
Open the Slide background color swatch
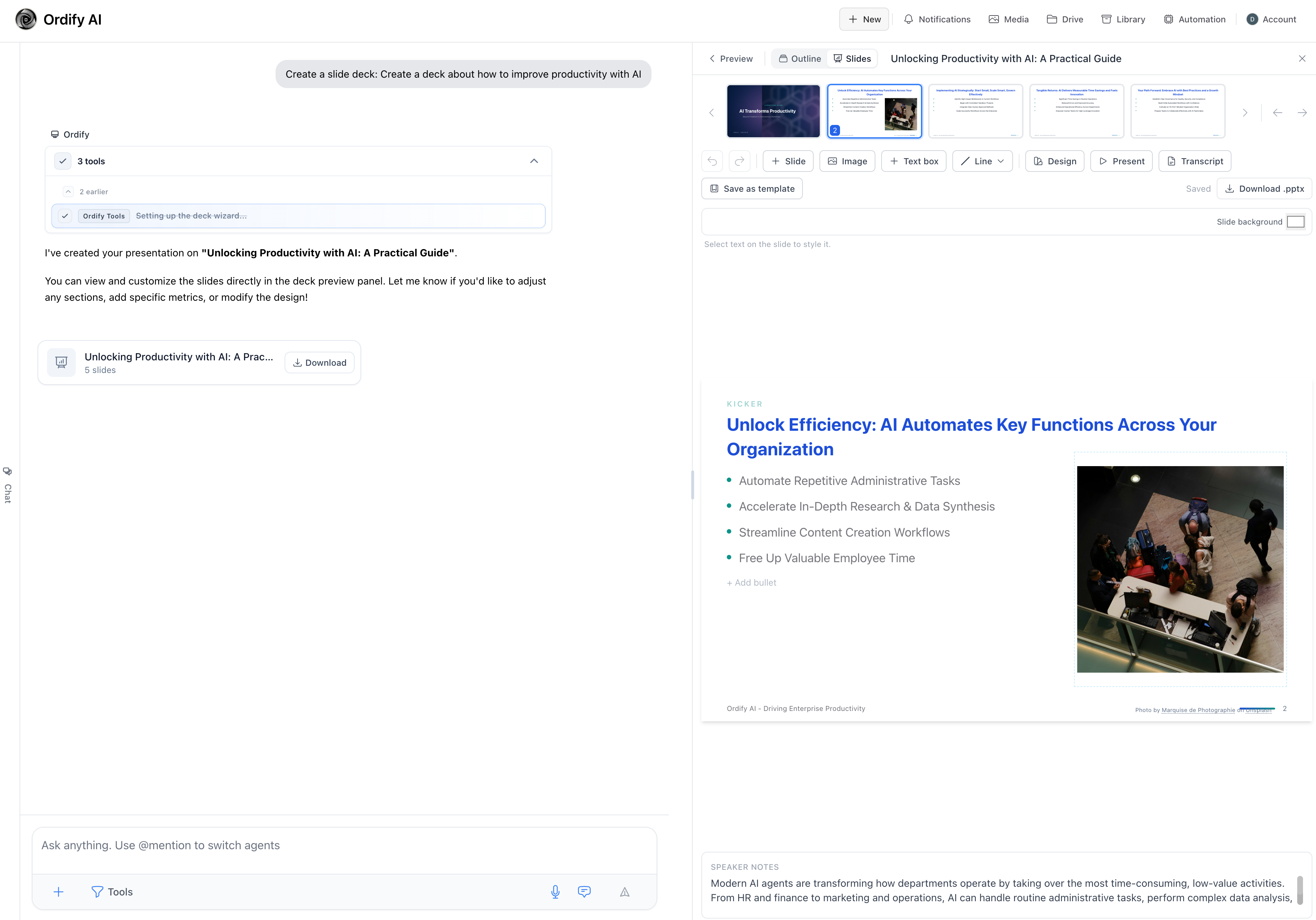(x=1295, y=222)
